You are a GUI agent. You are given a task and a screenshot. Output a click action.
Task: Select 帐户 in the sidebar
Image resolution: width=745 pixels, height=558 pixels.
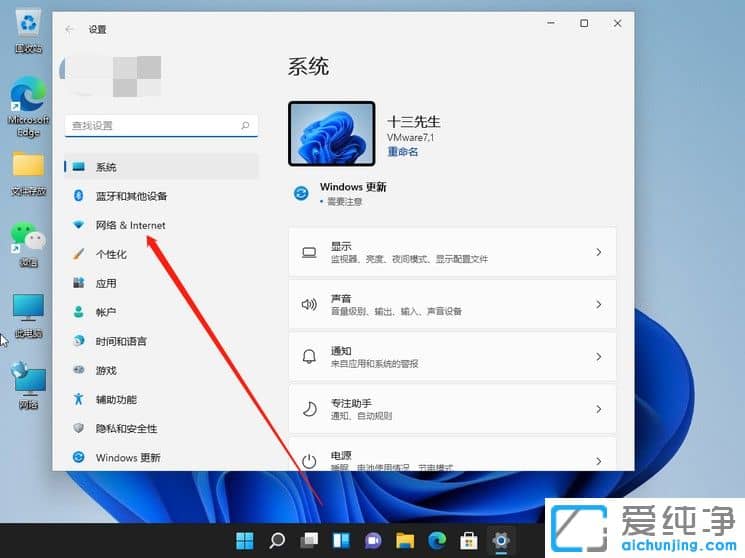click(106, 312)
